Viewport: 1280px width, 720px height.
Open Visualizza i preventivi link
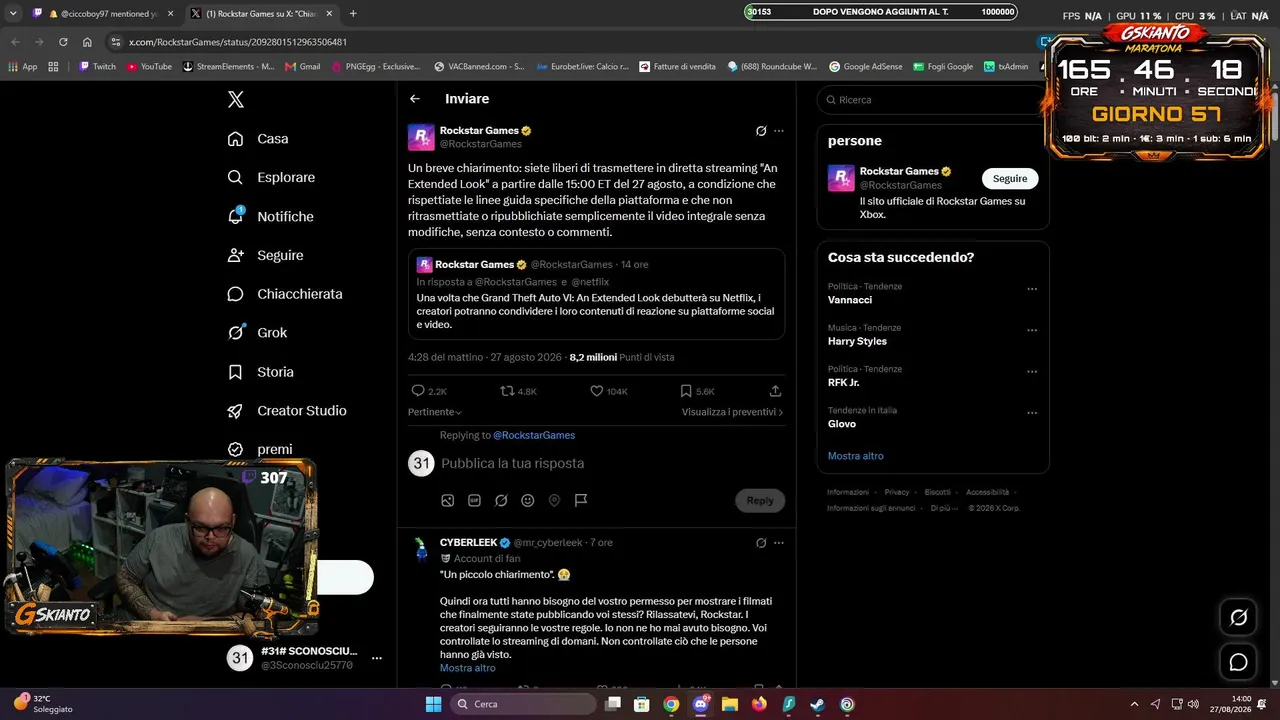pos(733,412)
